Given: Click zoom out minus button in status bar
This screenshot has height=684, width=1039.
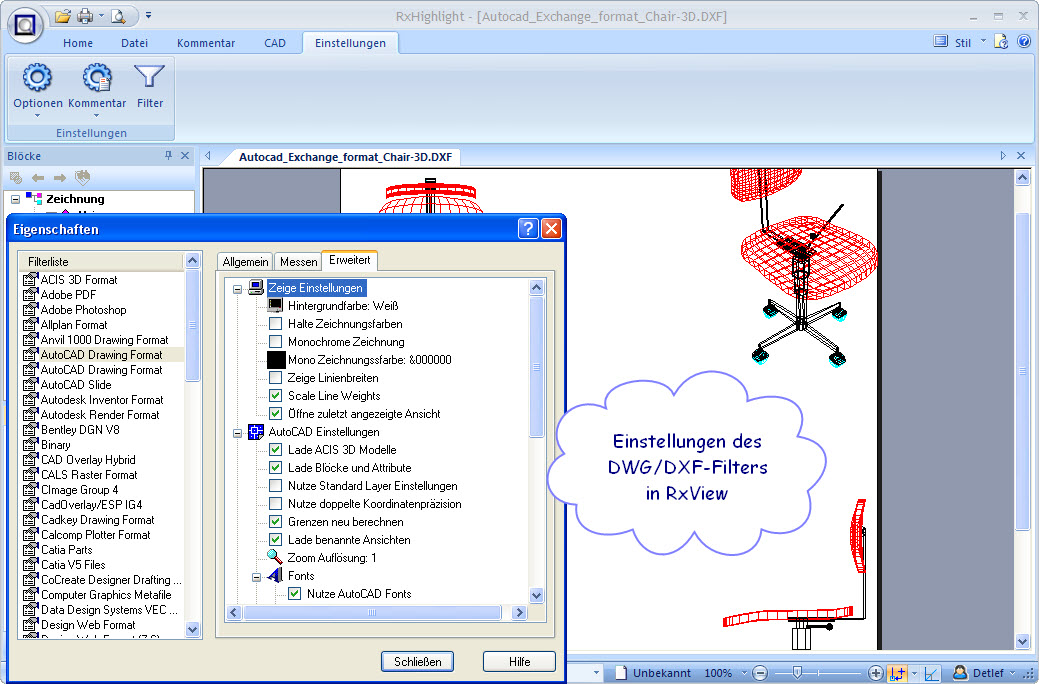Looking at the screenshot, I should 760,673.
